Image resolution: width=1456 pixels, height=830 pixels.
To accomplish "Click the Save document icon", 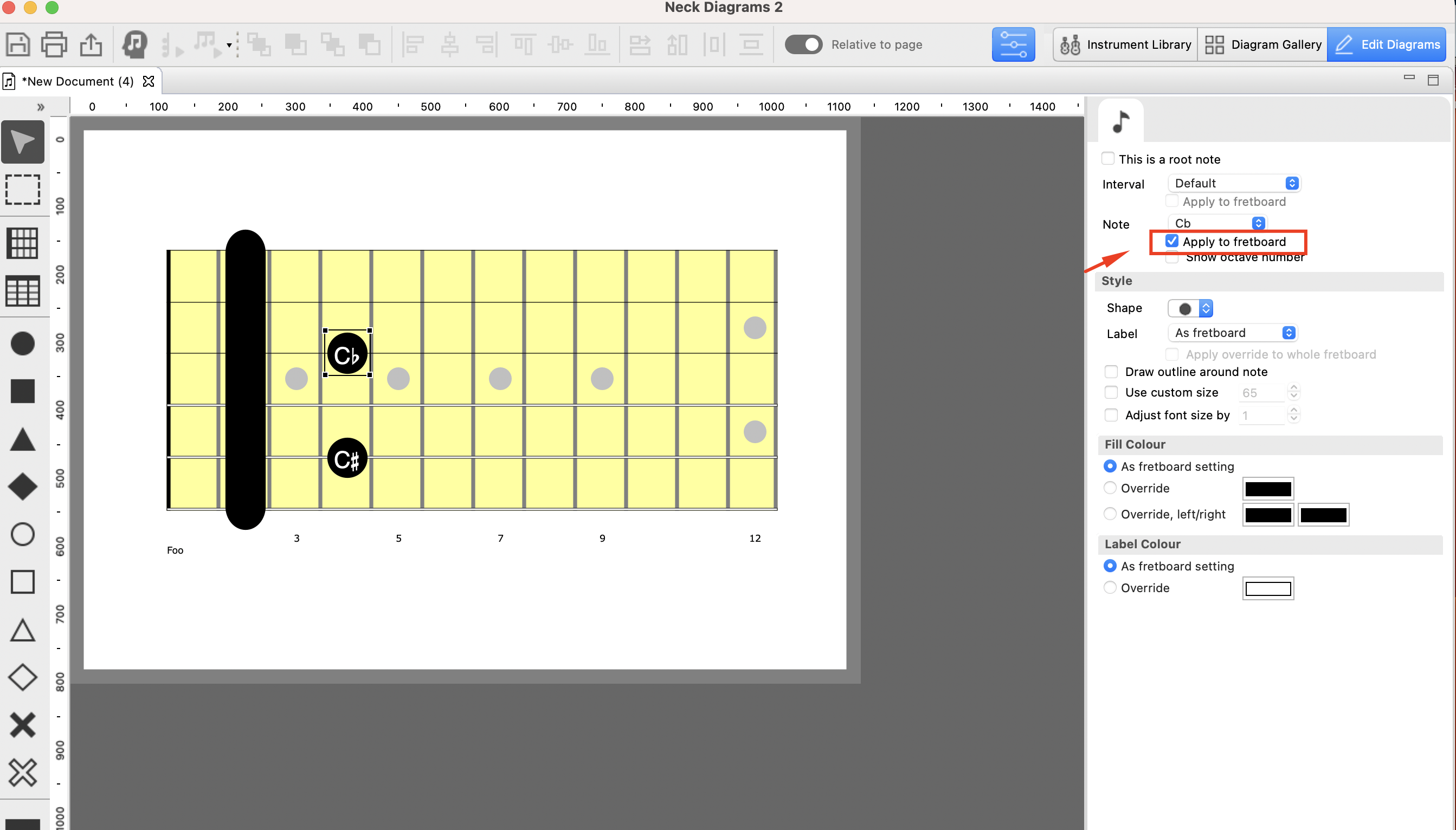I will 18,44.
